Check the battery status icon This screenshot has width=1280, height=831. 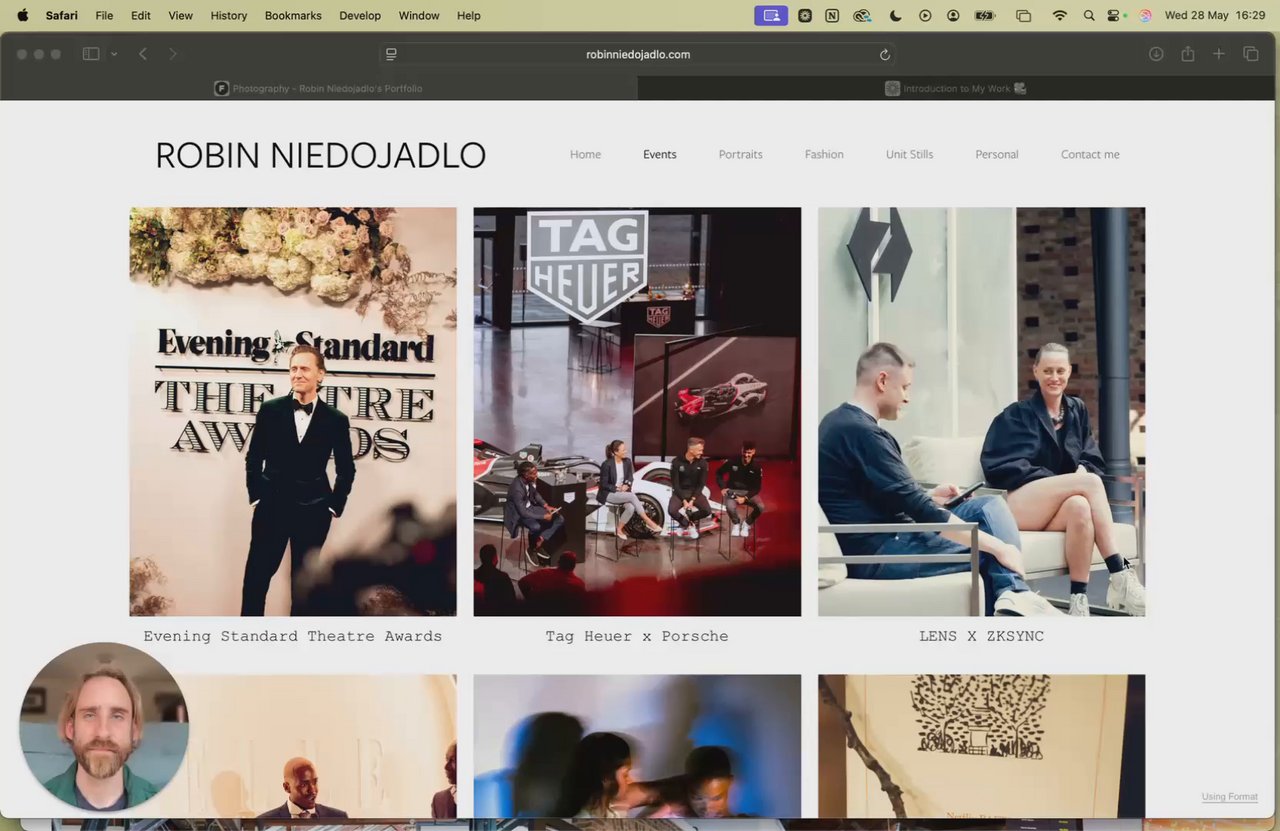click(x=985, y=15)
